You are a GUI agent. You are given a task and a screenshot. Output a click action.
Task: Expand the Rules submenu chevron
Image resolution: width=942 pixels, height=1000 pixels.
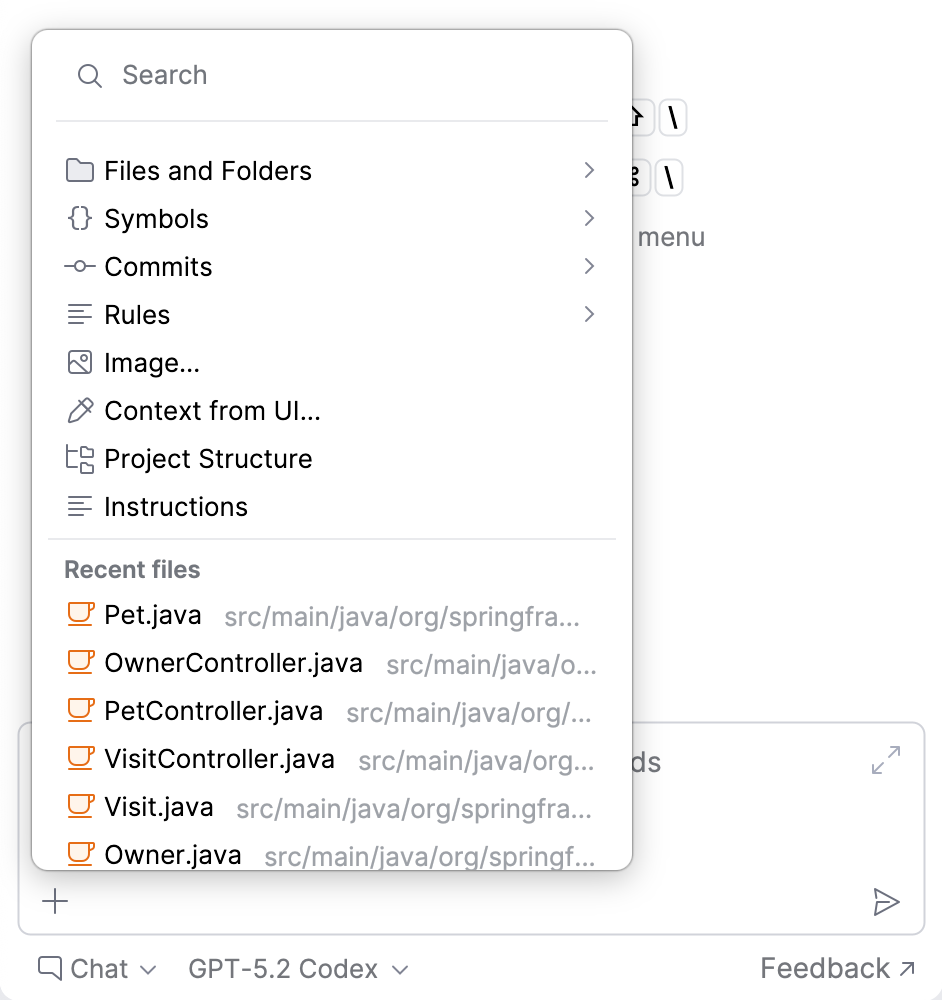[589, 314]
